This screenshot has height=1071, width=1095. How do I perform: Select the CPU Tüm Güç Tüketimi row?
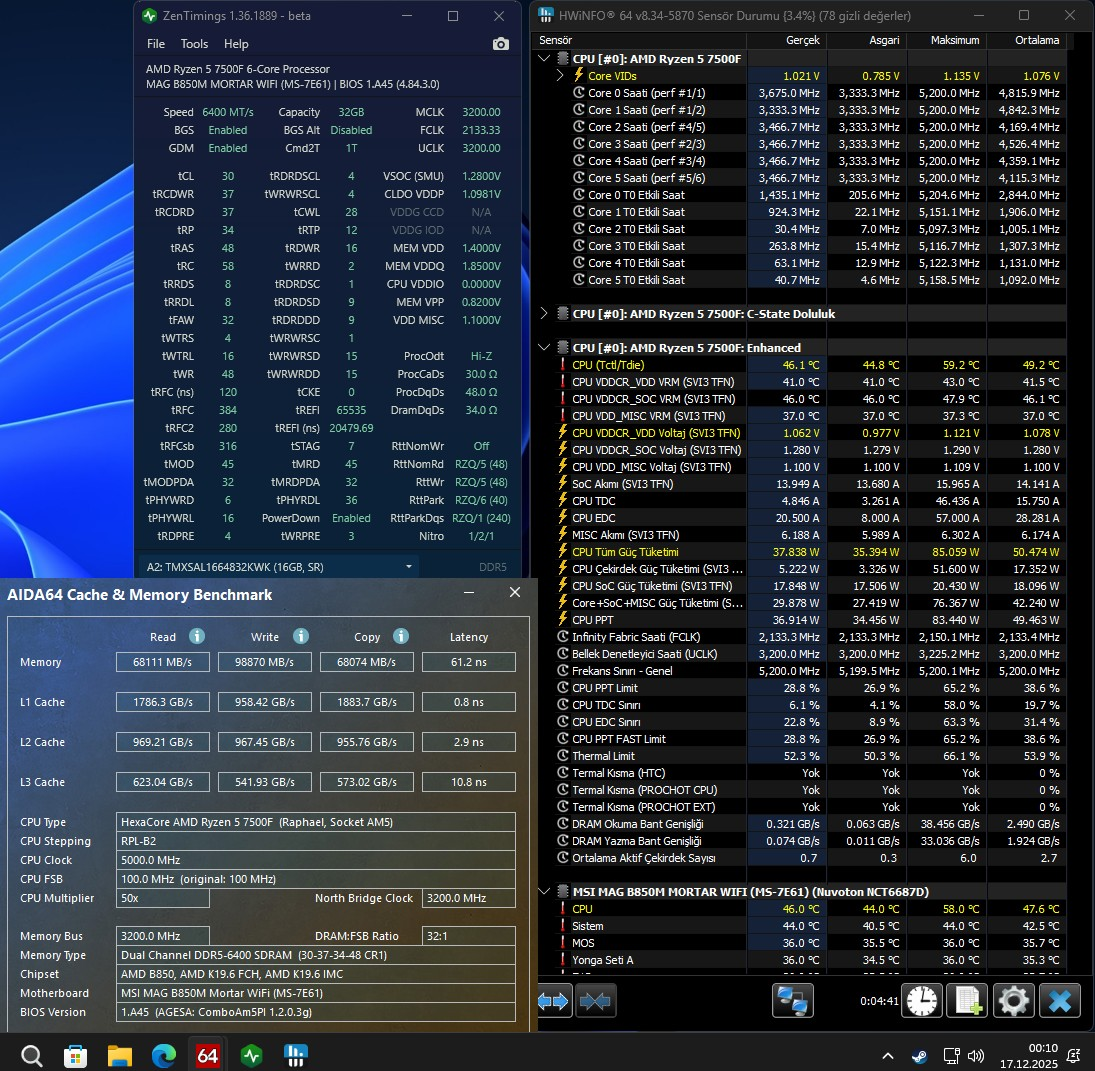(802, 552)
